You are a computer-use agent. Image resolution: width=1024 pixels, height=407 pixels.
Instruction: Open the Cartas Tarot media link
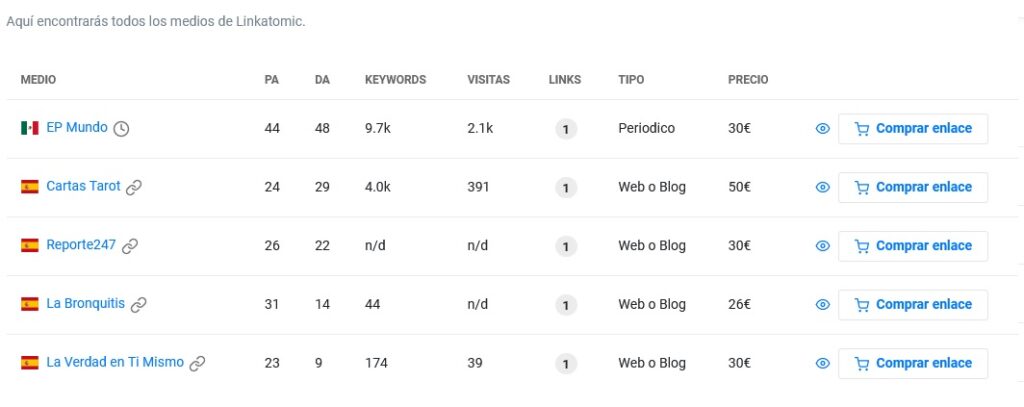[x=83, y=187]
